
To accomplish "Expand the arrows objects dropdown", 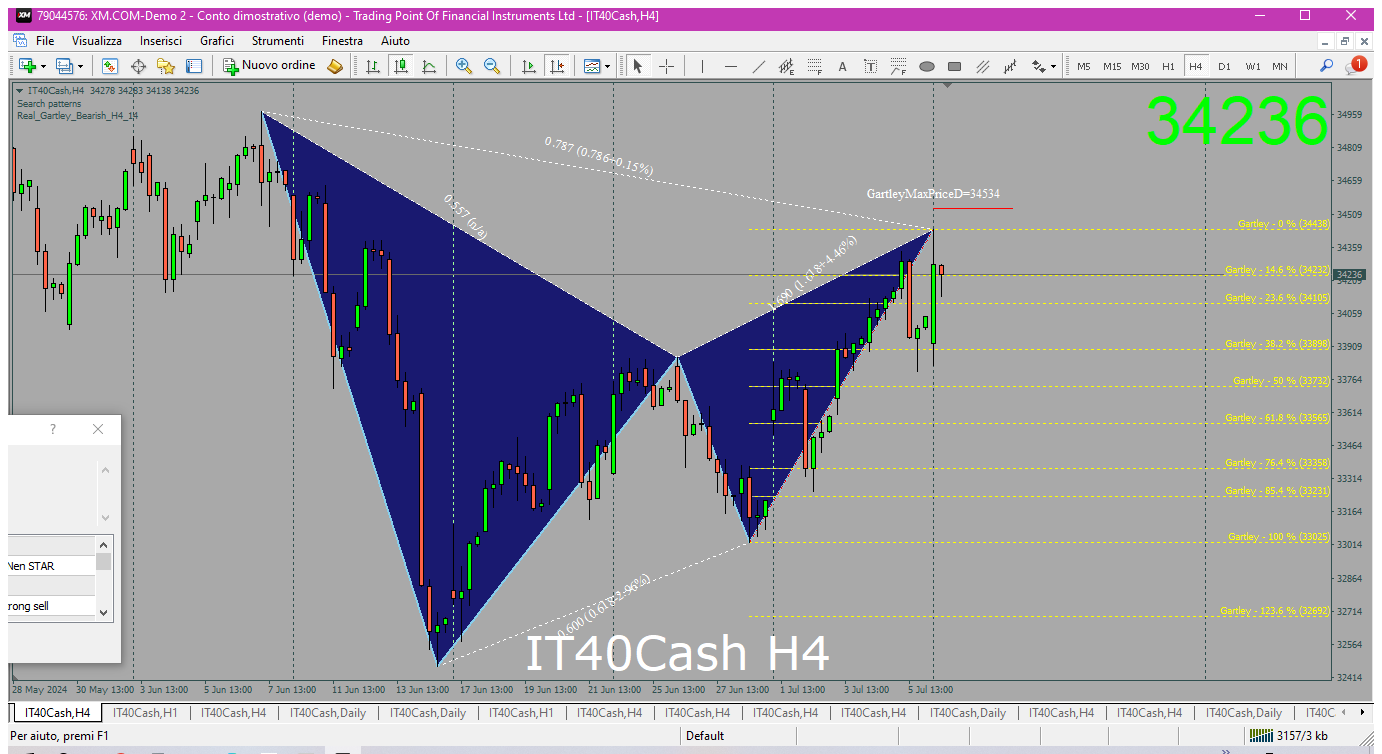I will [x=1054, y=66].
